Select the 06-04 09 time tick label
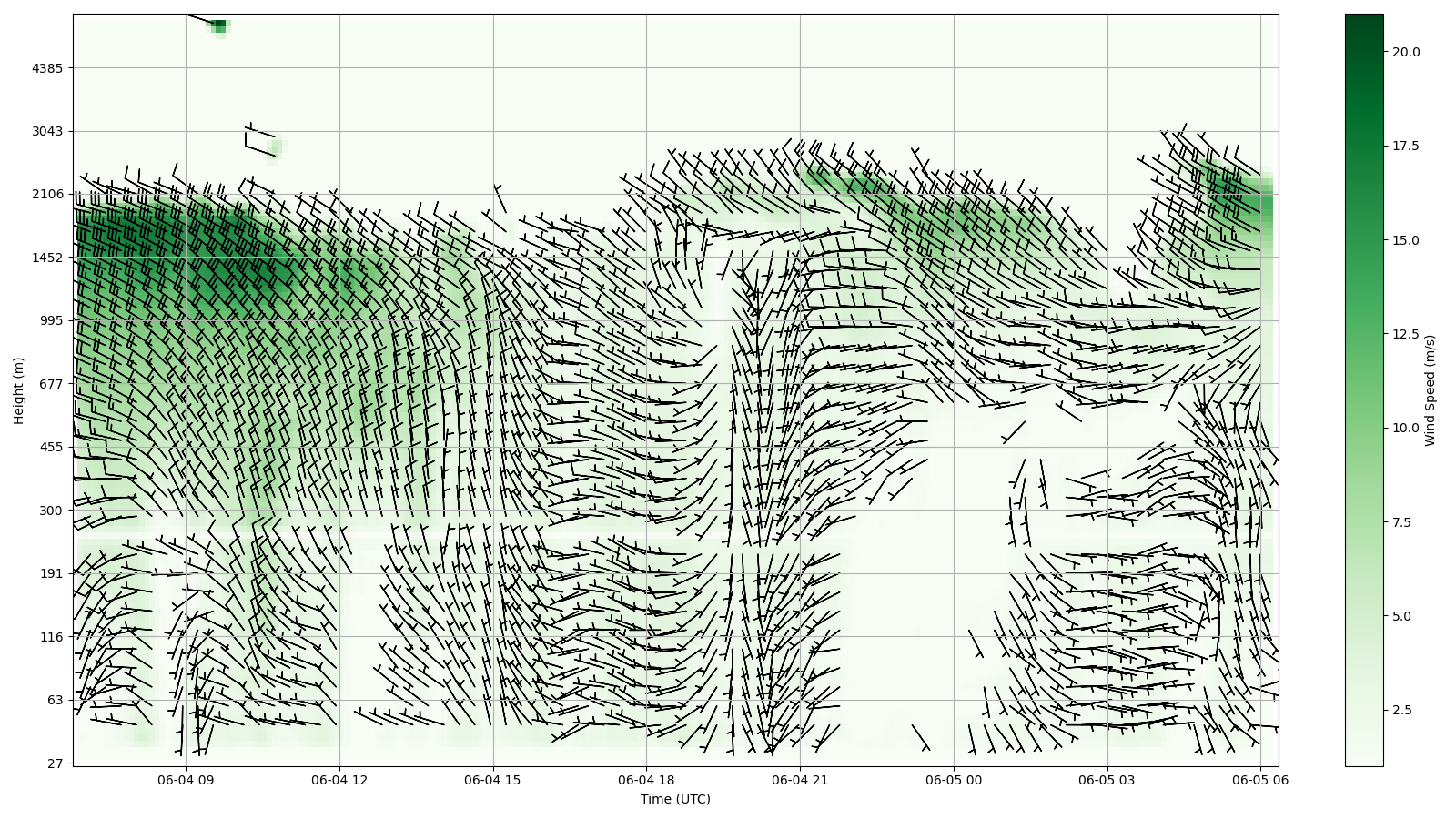This screenshot has width=1456, height=819. (x=186, y=780)
